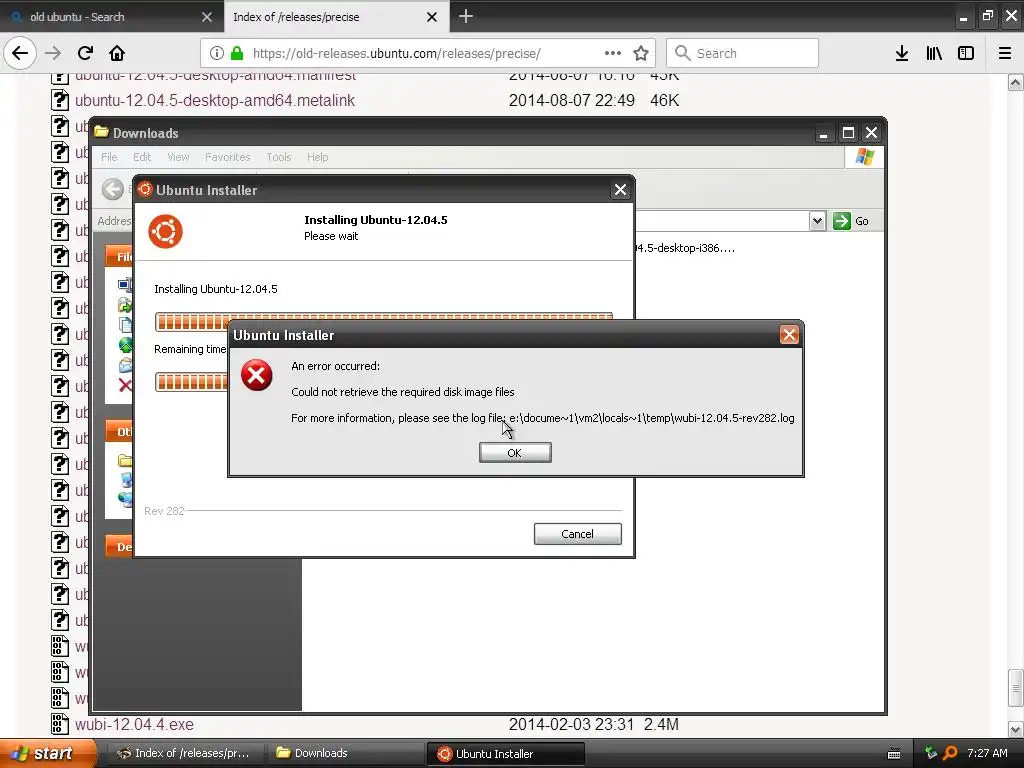
Task: Select the Index of /releases/precise tab
Action: pos(336,16)
